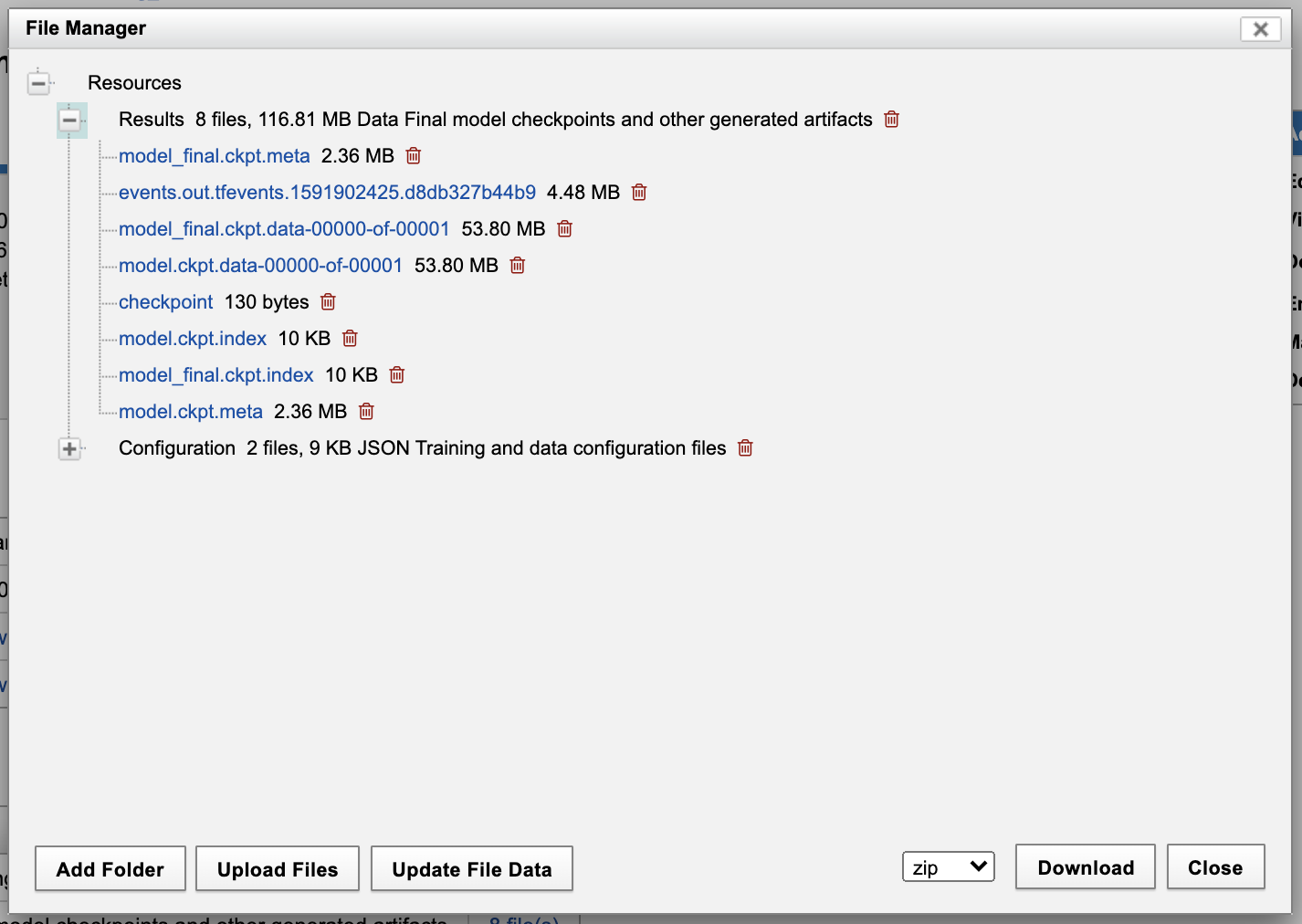Delete the model_final.ckpt.meta file

414,156
